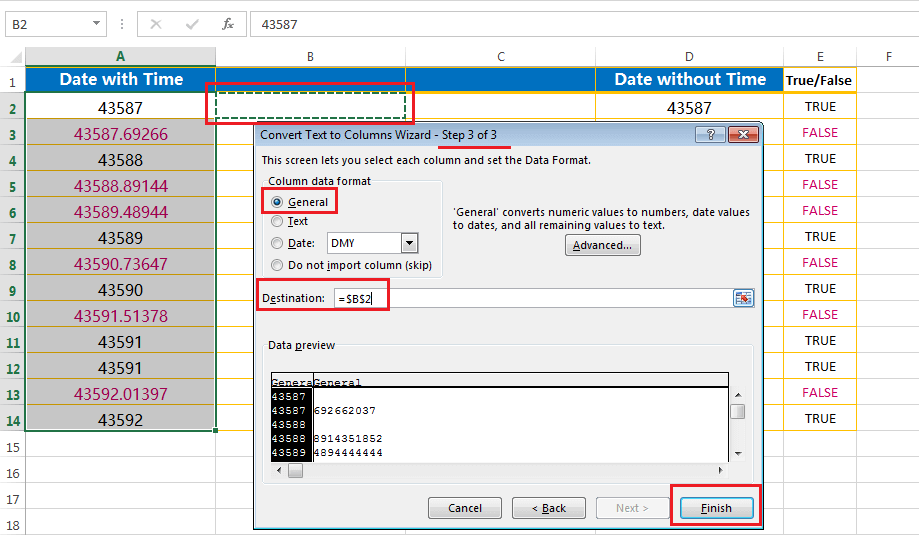Click the second General column in data preview
This screenshot has height=535, width=919.
pyautogui.click(x=338, y=382)
